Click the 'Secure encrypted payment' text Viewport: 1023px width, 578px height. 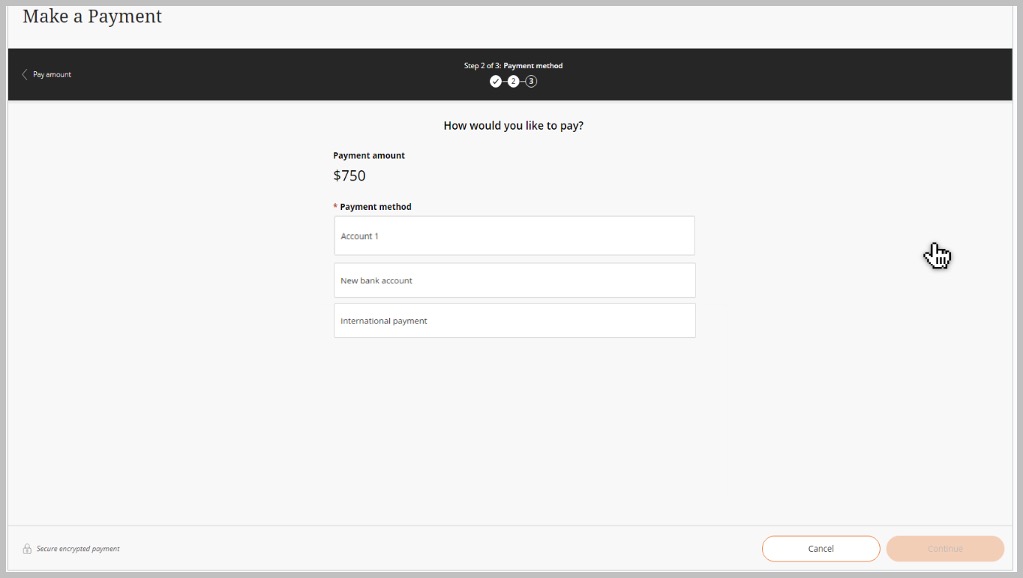click(x=78, y=549)
